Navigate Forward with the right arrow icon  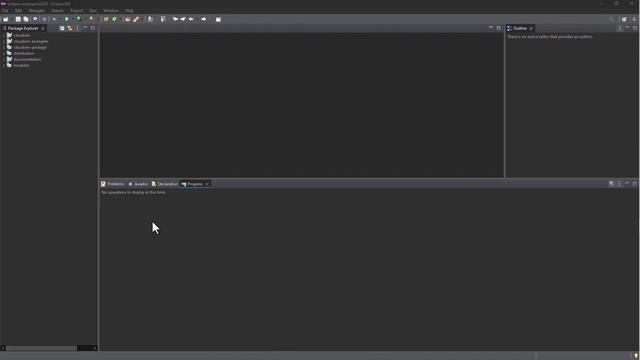(203, 19)
